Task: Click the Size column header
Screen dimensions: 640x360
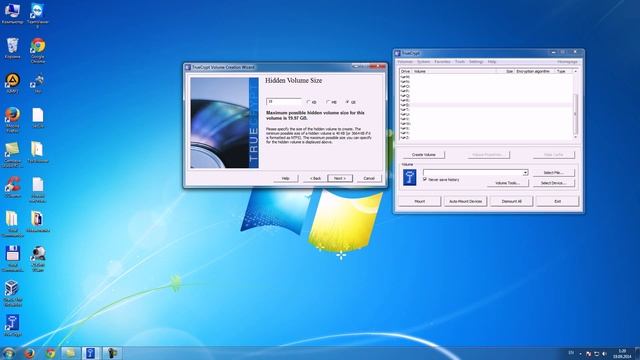Action: (506, 71)
